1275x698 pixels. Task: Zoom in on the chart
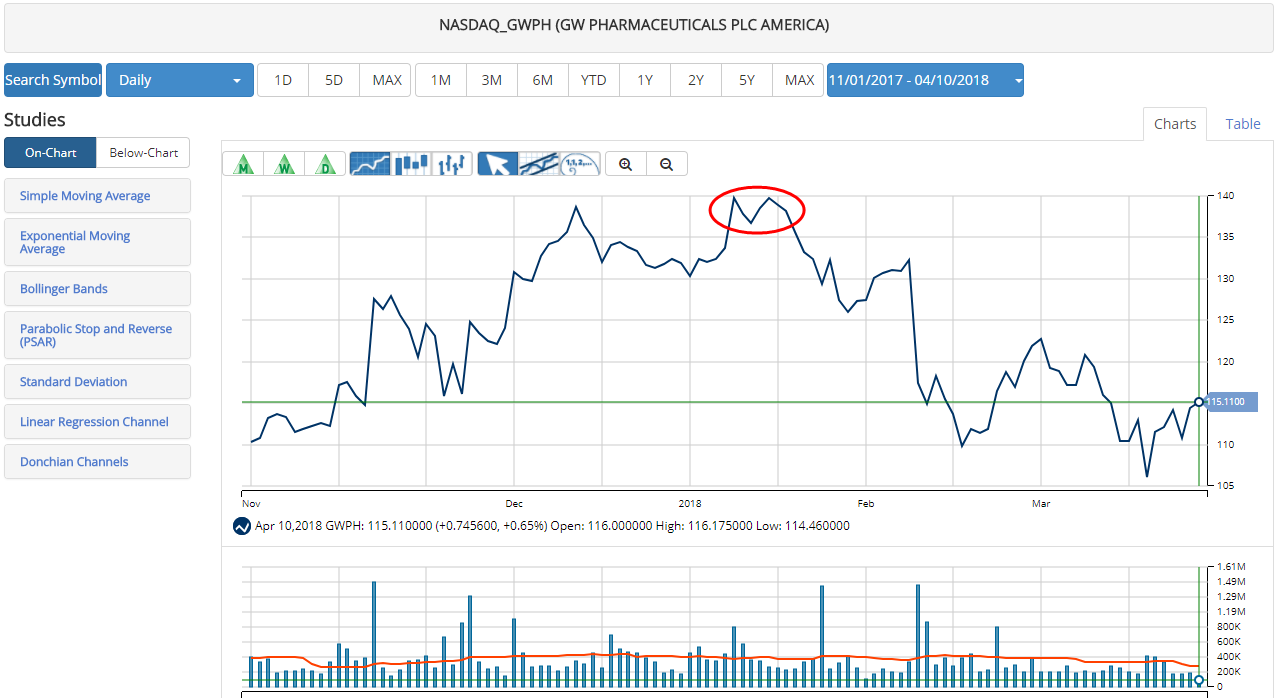626,164
